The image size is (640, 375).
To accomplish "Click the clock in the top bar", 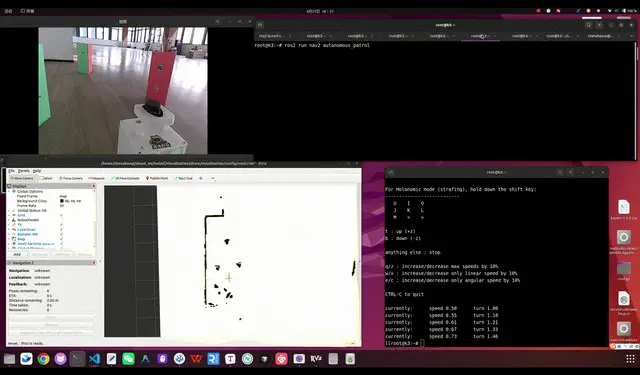I will pos(320,11).
